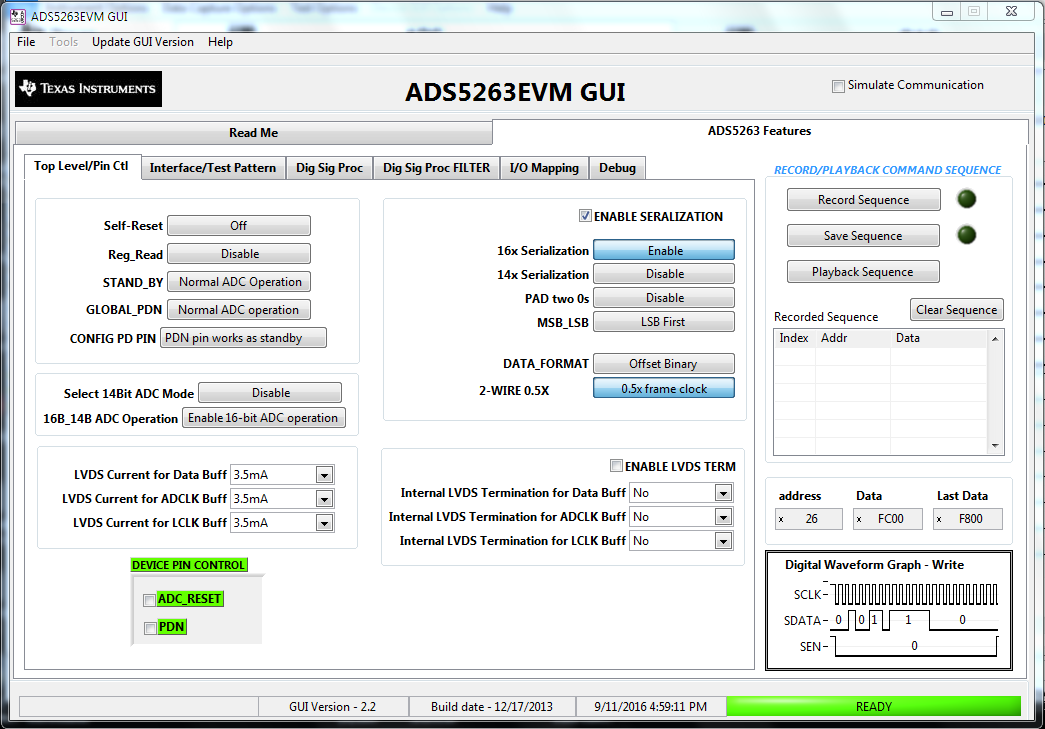Open the Debug tab
The height and width of the screenshot is (729, 1045).
pos(617,168)
